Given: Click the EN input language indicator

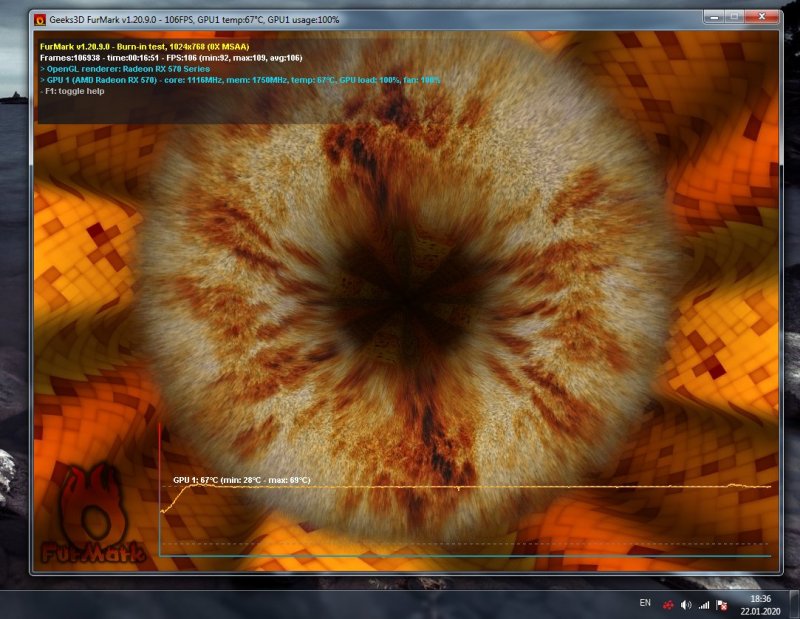Looking at the screenshot, I should [645, 604].
